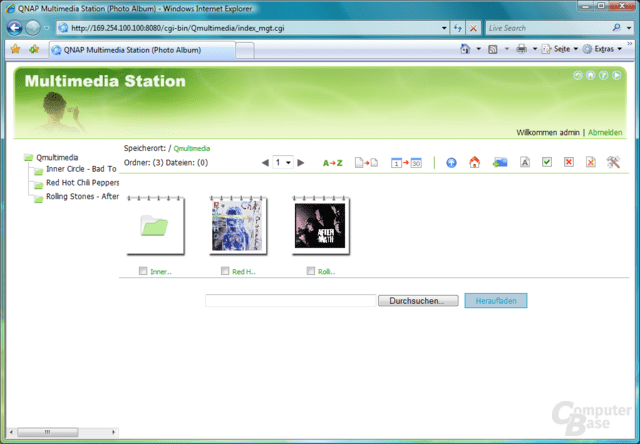640x444 pixels.
Task: Click the scrollbar right arrow in tree panel
Action: 113,432
